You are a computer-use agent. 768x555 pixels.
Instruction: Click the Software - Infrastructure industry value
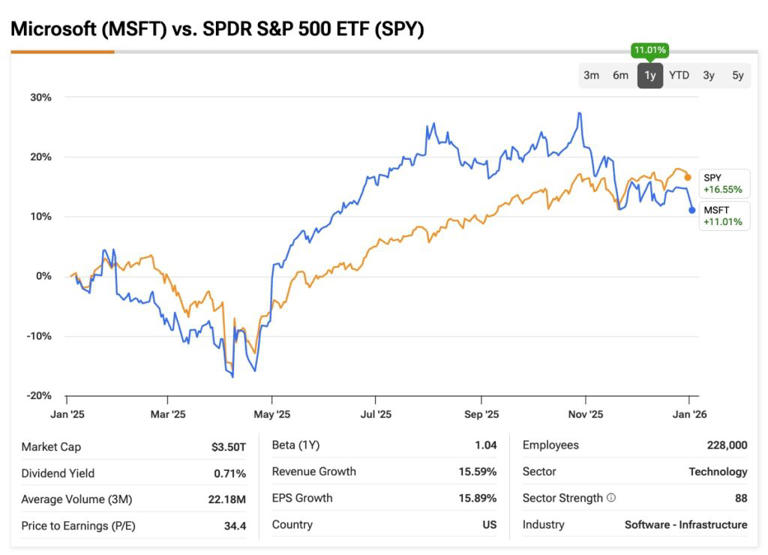click(x=686, y=525)
